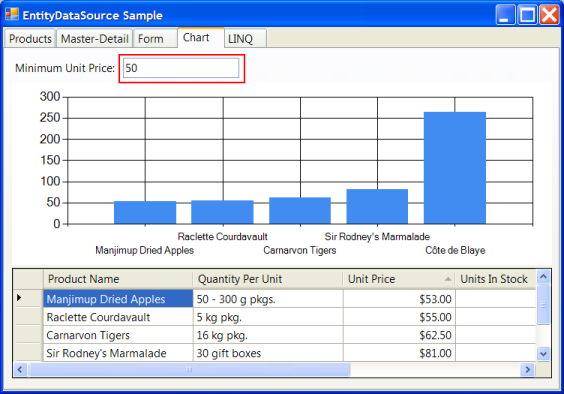Image resolution: width=564 pixels, height=394 pixels.
Task: Click the grid's vertical scroll down arrow
Action: pyautogui.click(x=543, y=354)
